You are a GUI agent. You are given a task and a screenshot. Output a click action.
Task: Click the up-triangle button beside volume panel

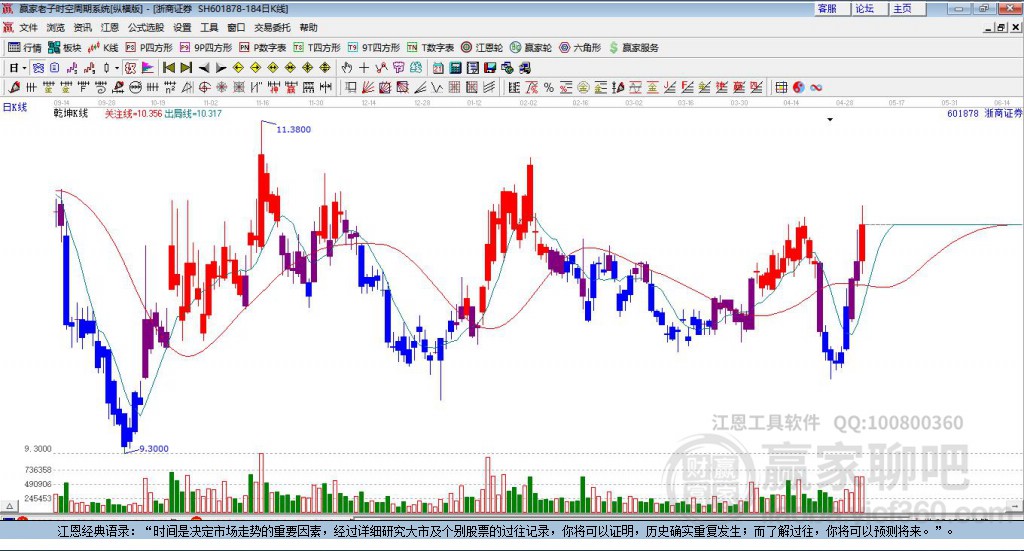click(10, 506)
